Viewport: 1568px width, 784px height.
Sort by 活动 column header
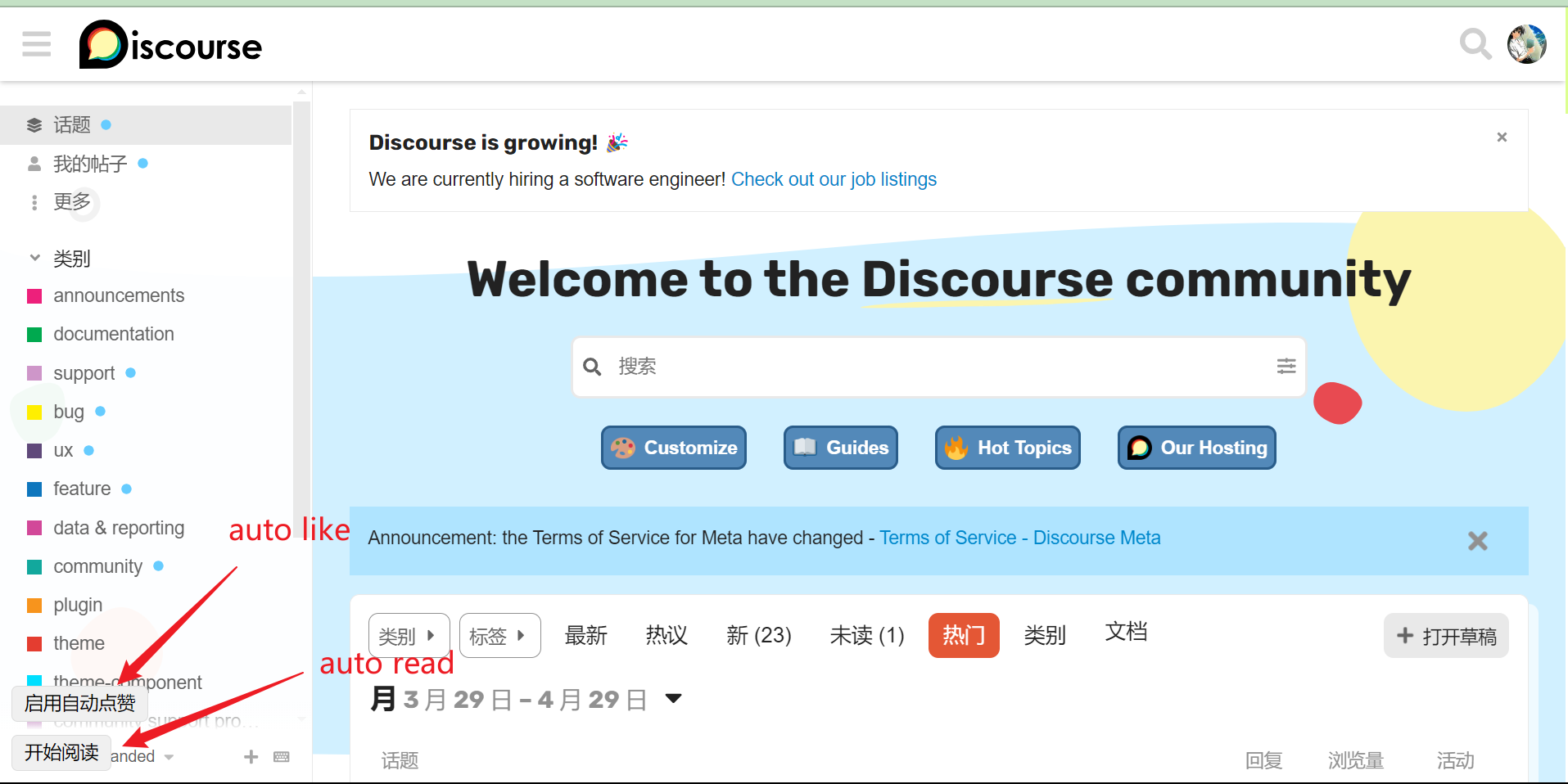(x=1455, y=760)
